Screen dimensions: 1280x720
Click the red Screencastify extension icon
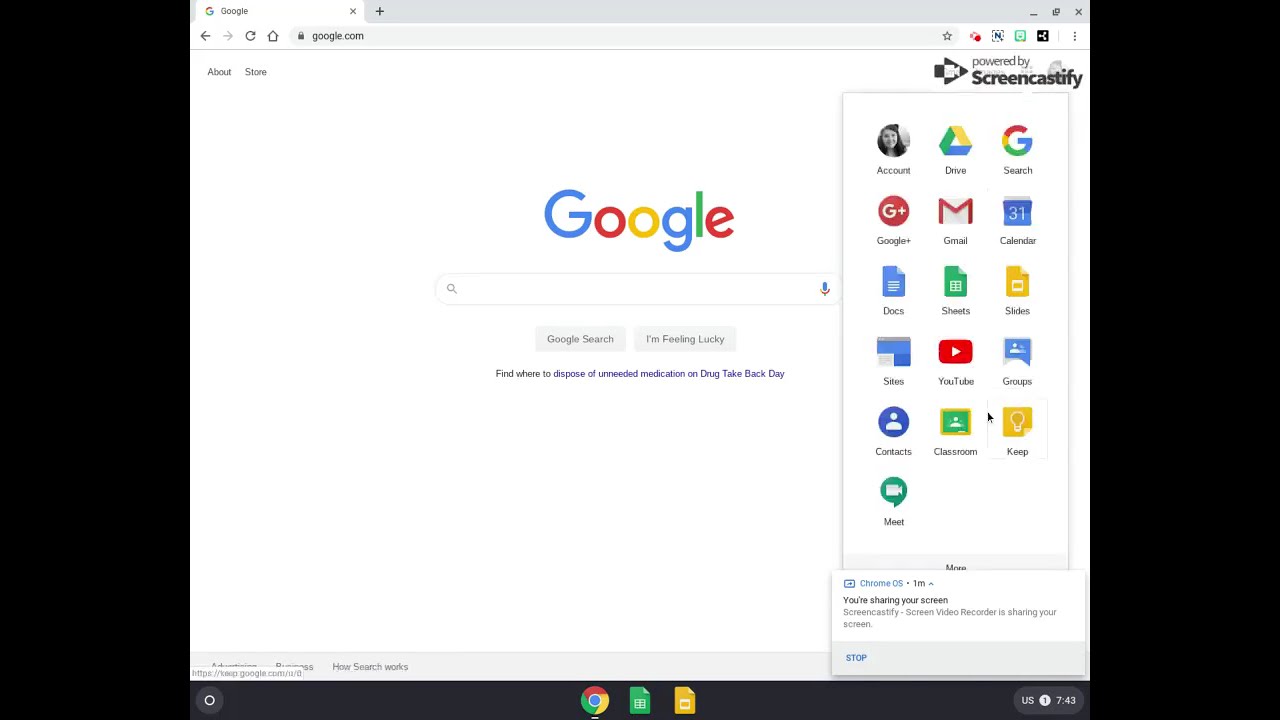click(x=975, y=36)
